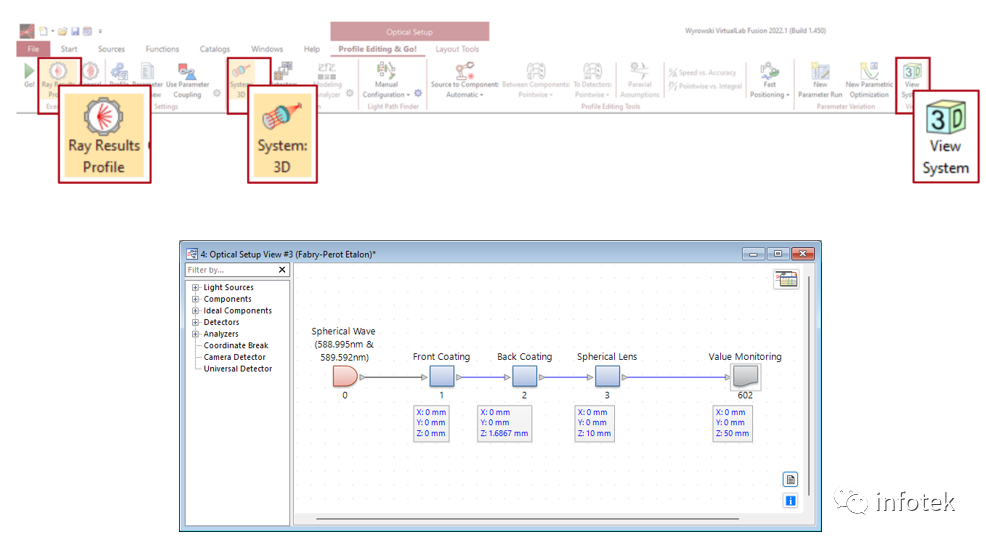986x542 pixels.
Task: Select Universal Detector tree item
Action: (x=238, y=368)
